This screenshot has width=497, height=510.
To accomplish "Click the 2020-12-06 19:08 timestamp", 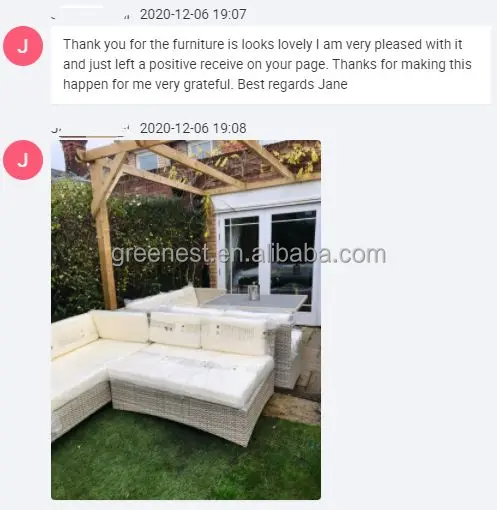I will pyautogui.click(x=193, y=128).
